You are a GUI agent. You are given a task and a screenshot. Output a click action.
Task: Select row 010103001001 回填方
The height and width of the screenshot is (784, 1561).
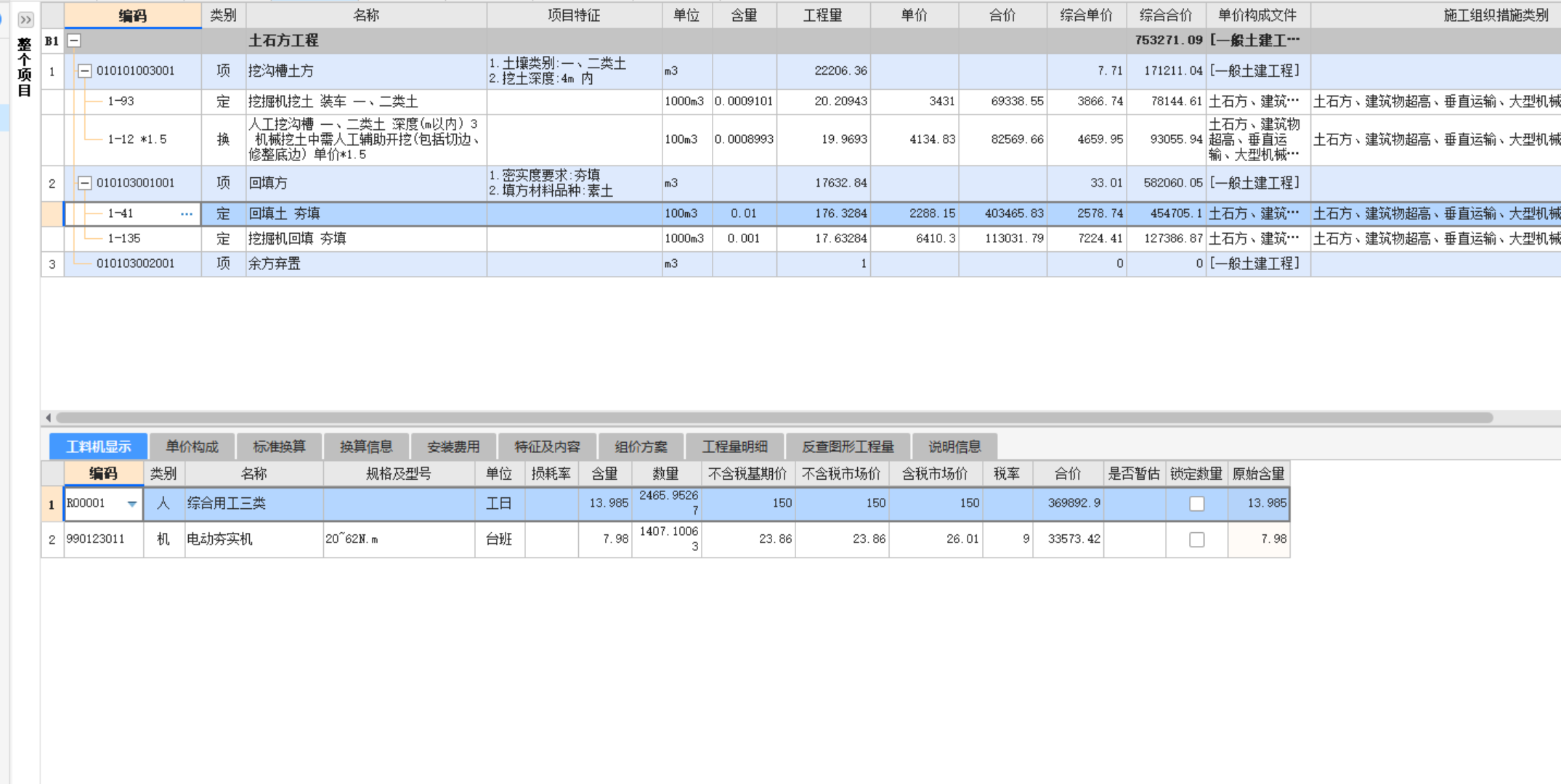click(x=800, y=183)
